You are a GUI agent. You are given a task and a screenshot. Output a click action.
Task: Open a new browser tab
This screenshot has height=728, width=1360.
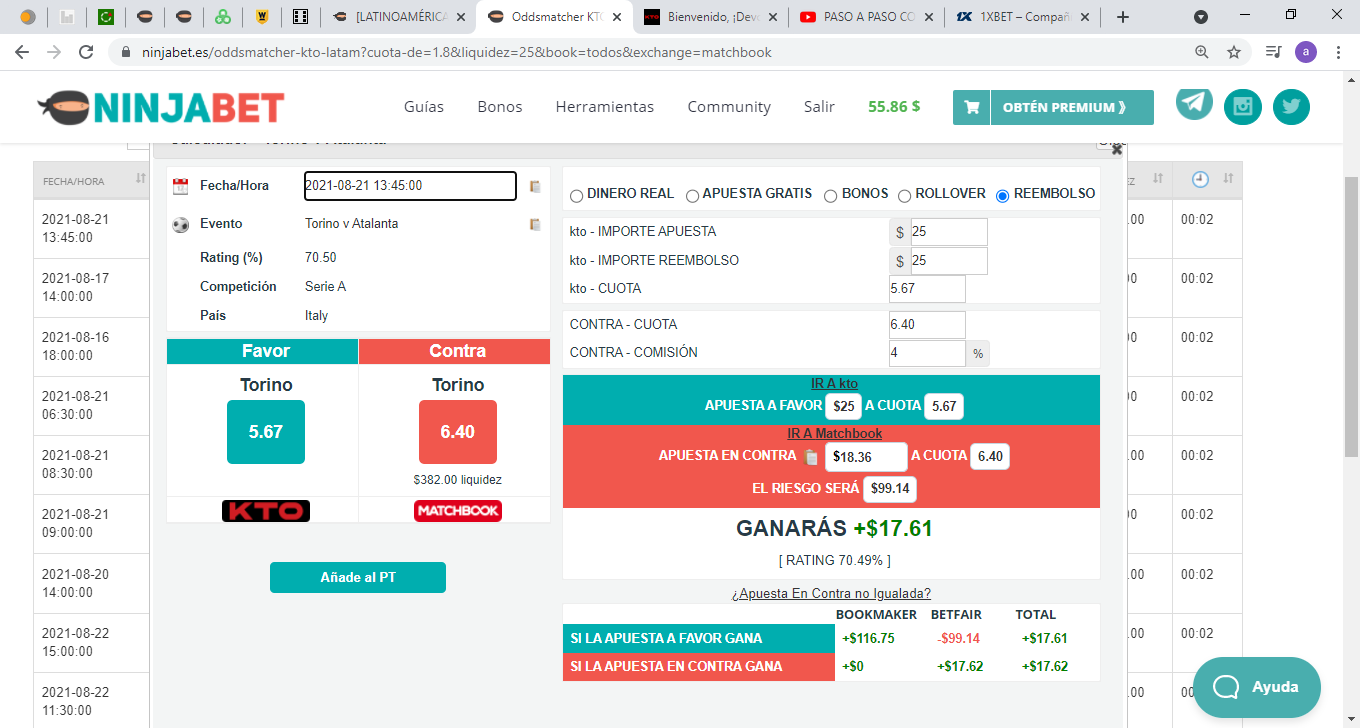pyautogui.click(x=1123, y=17)
